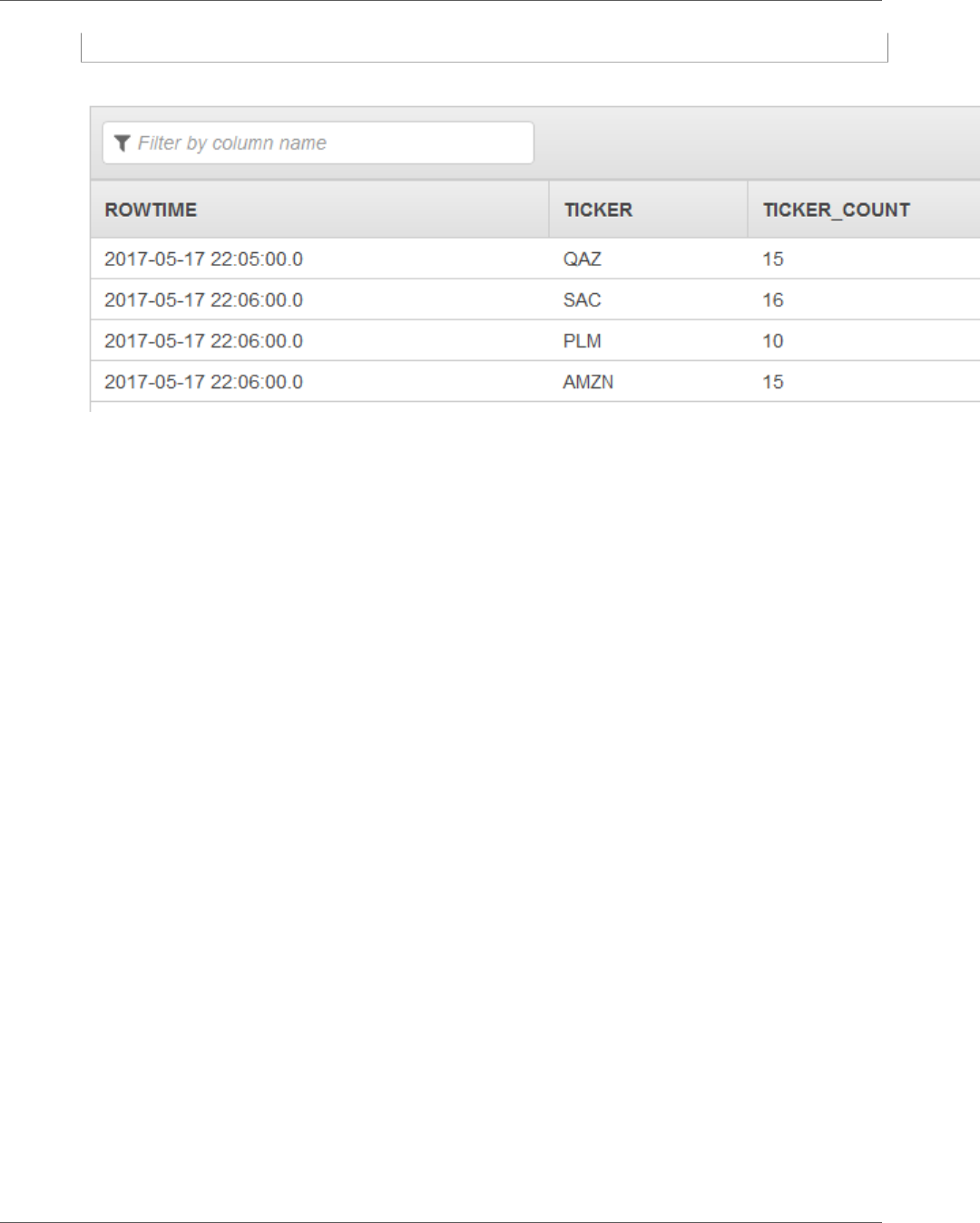Select the QAZ ticker cell
Image resolution: width=980 pixels, height=1223 pixels.
click(648, 259)
